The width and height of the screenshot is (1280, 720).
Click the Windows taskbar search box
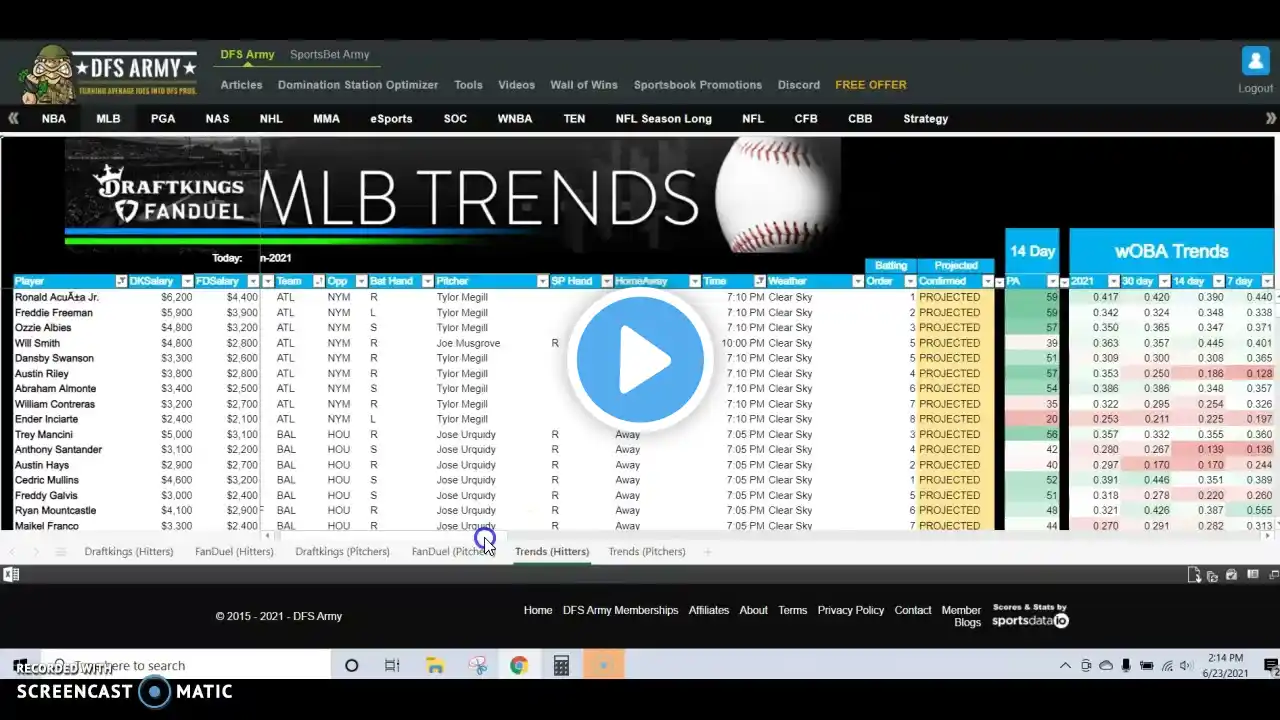[x=185, y=666]
